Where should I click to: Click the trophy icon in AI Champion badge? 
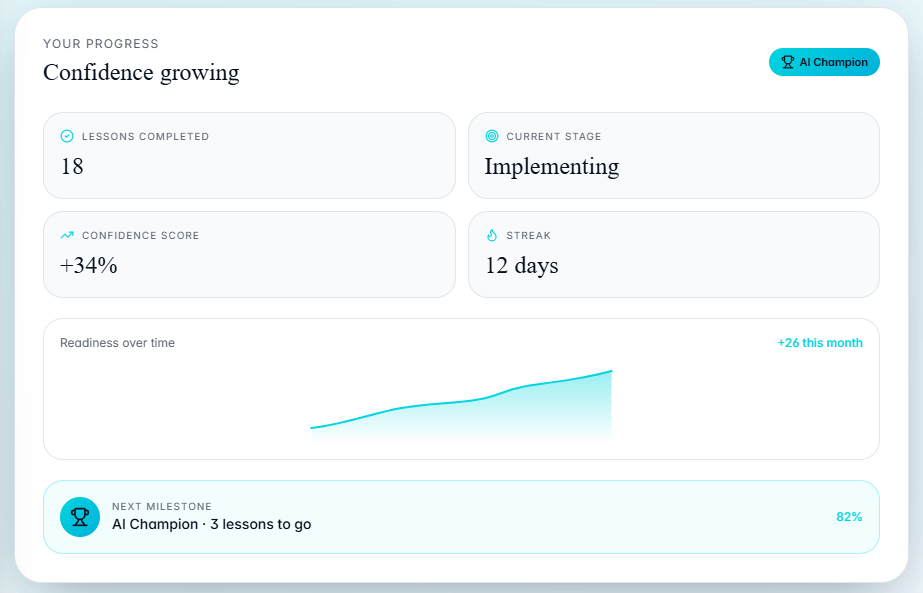click(x=788, y=62)
